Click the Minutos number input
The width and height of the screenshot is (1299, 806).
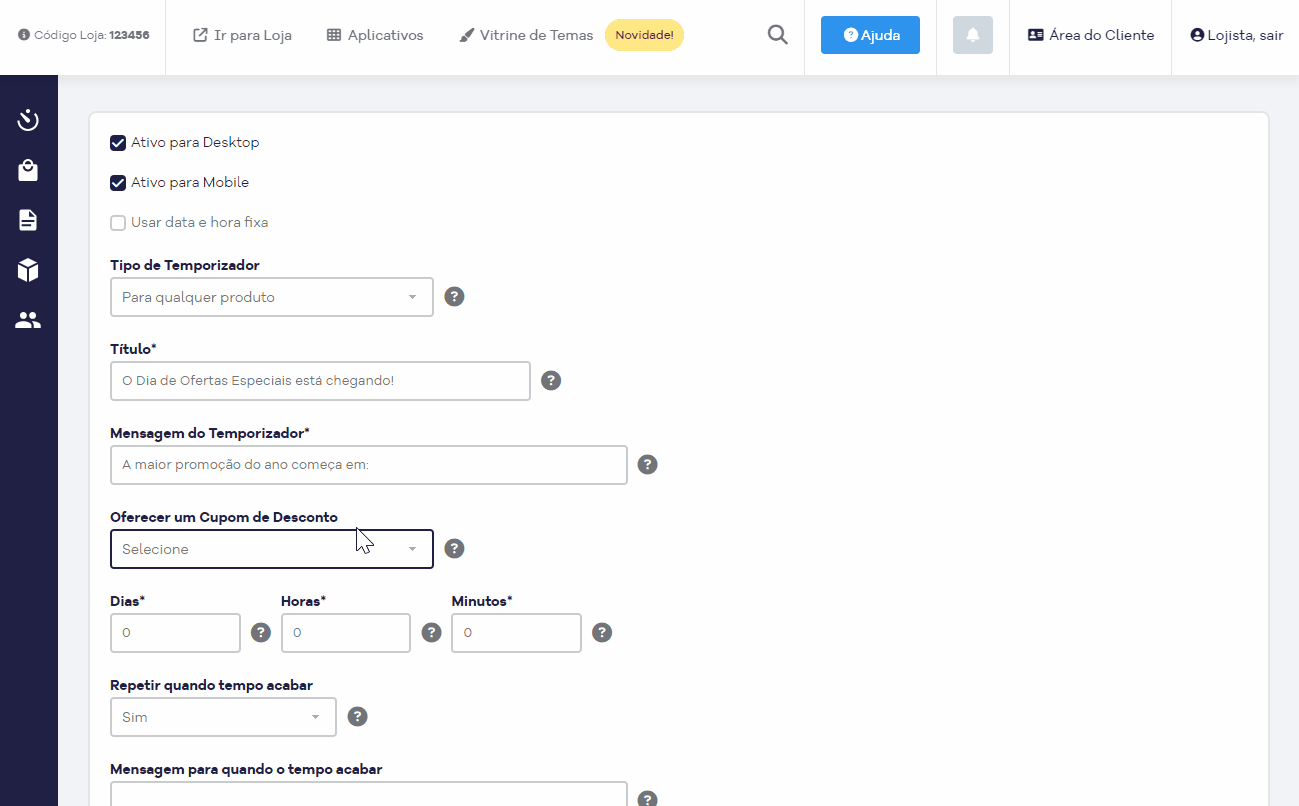tap(516, 633)
